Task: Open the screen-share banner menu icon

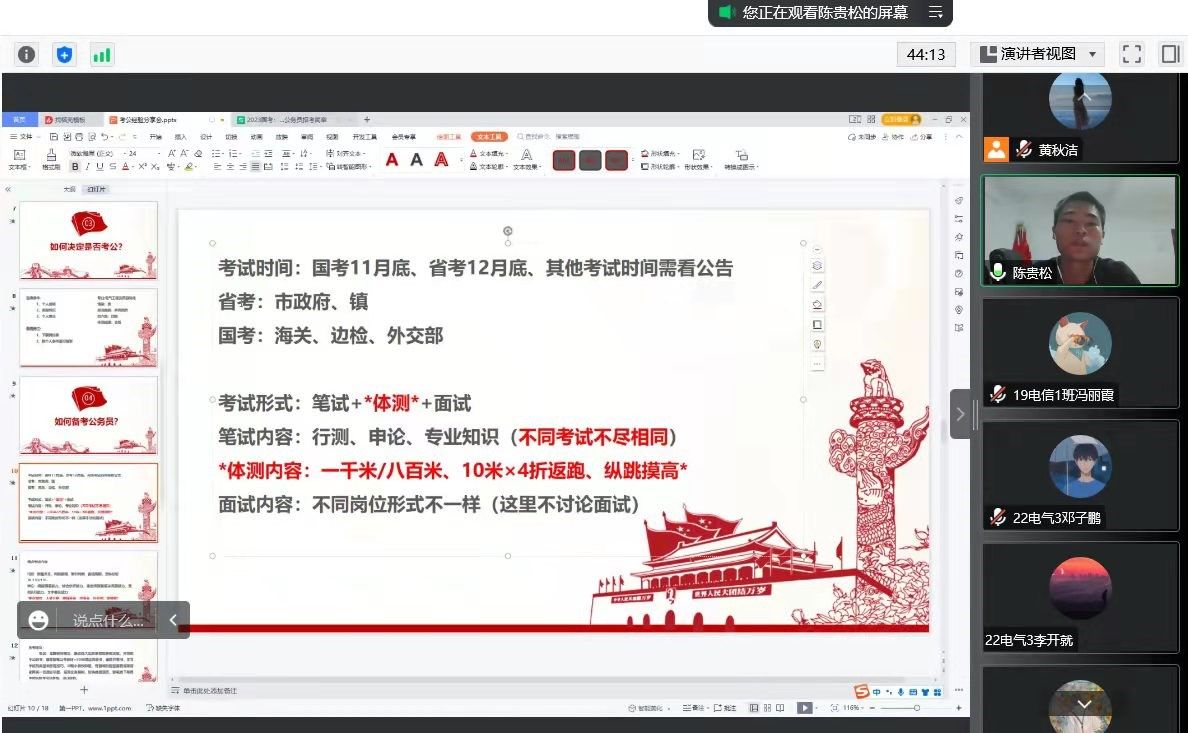Action: 936,12
